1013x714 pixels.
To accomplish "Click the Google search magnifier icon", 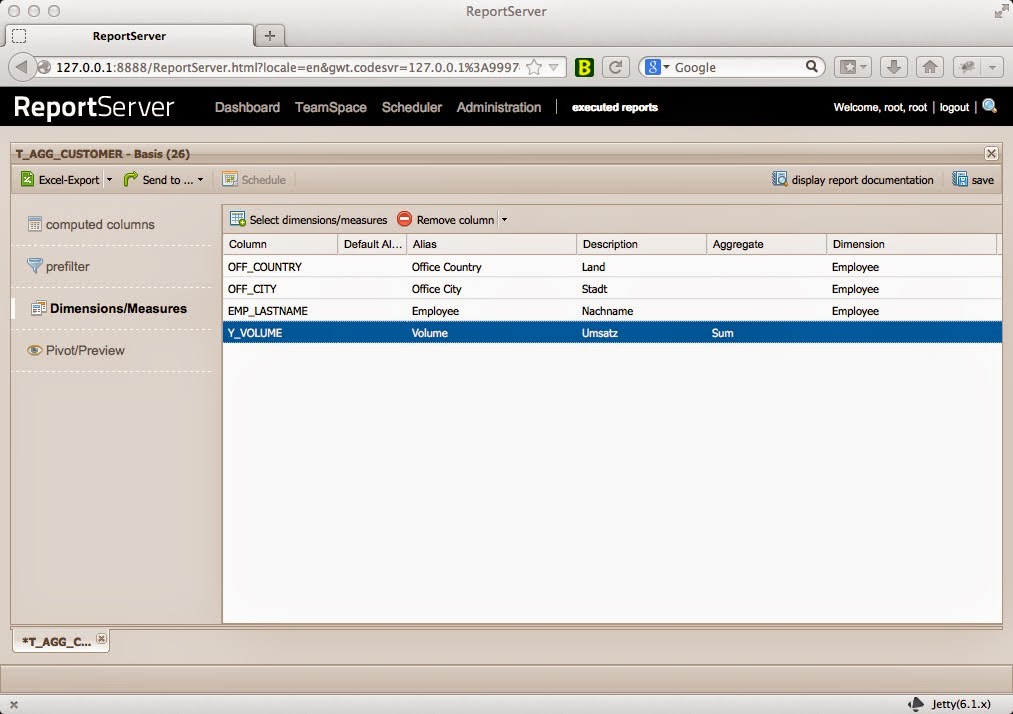I will (x=811, y=67).
